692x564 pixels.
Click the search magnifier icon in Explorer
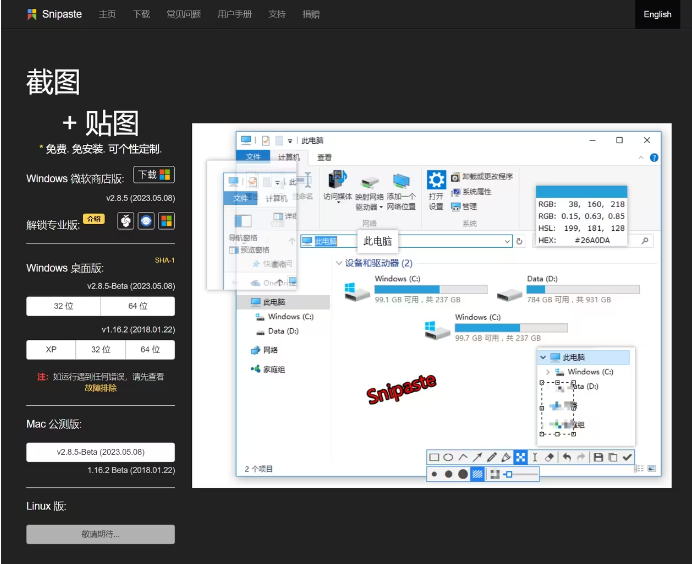pos(645,241)
